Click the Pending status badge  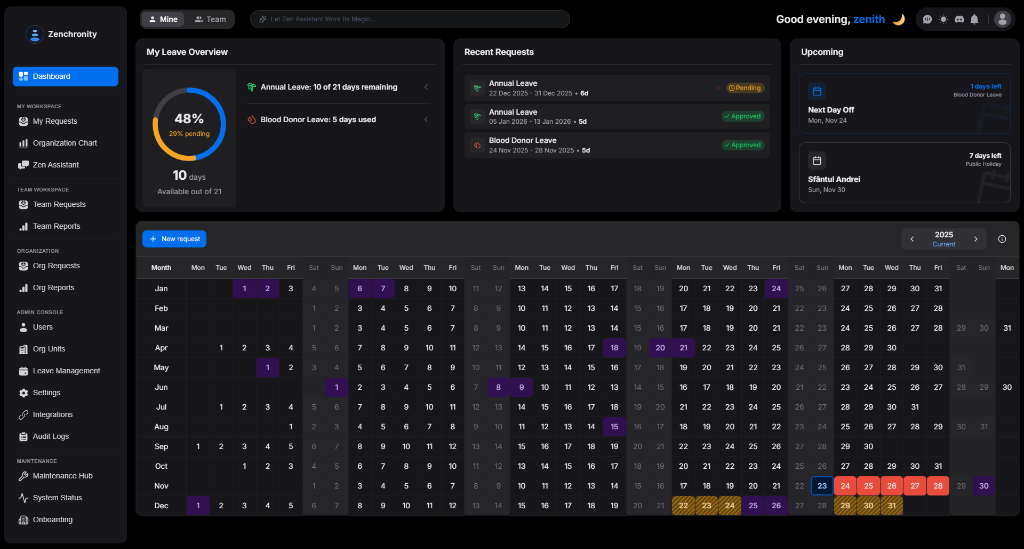point(745,88)
